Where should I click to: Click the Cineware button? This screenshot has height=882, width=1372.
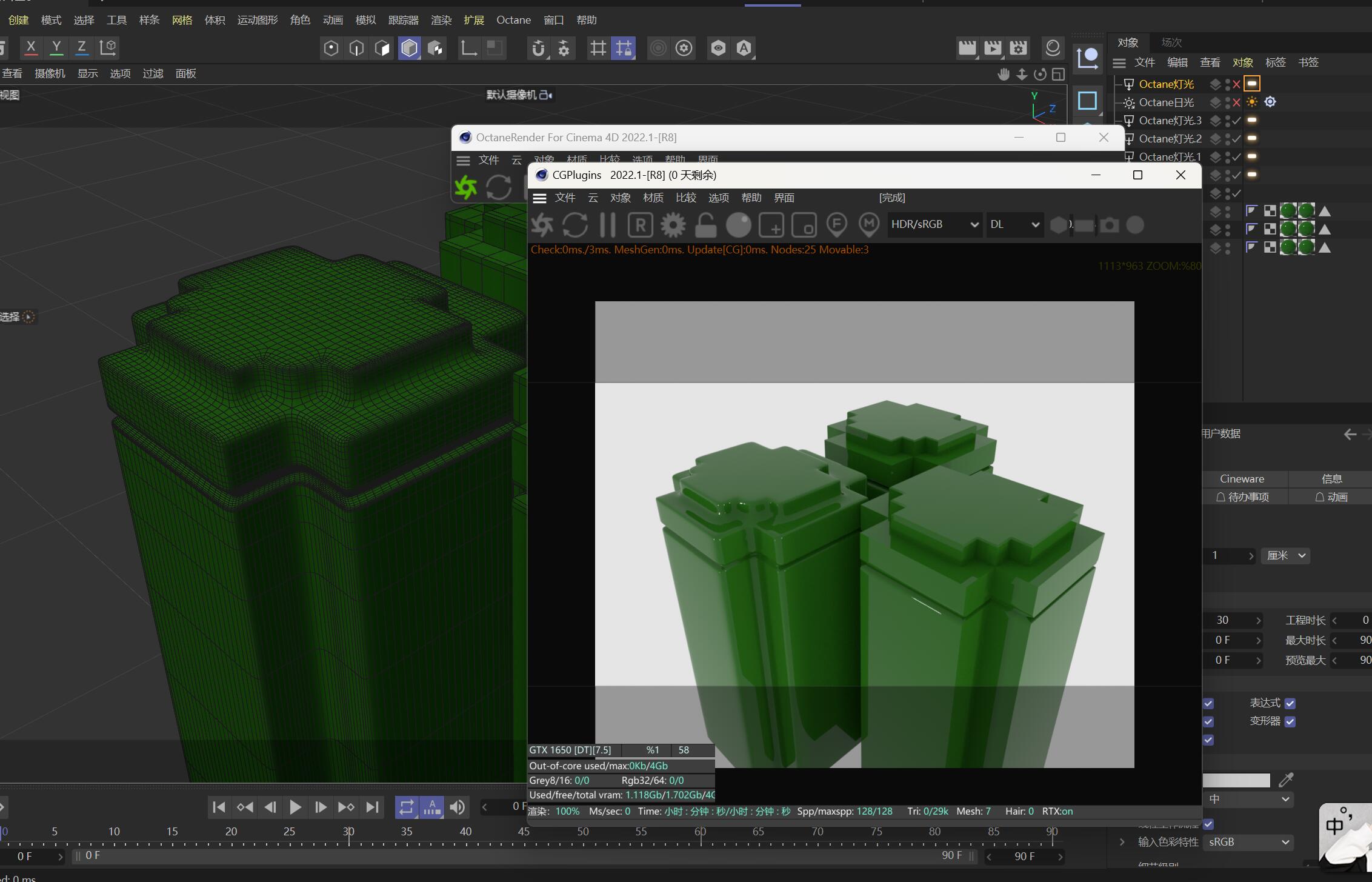1242,479
